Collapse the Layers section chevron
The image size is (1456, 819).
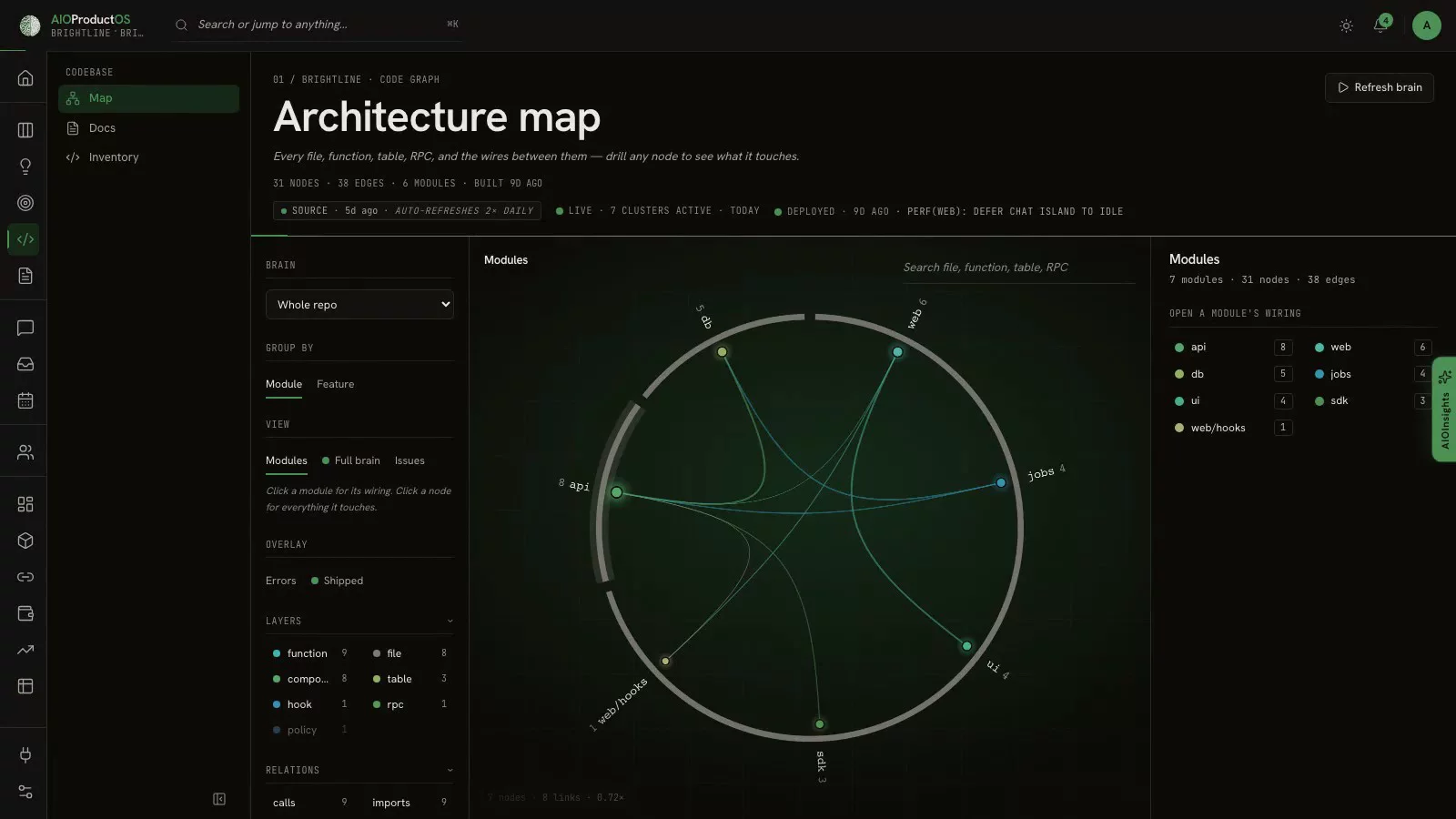(450, 621)
